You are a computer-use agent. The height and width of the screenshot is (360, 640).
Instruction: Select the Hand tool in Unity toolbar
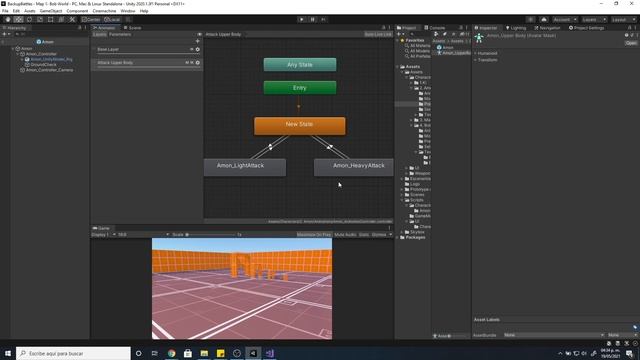pos(8,20)
